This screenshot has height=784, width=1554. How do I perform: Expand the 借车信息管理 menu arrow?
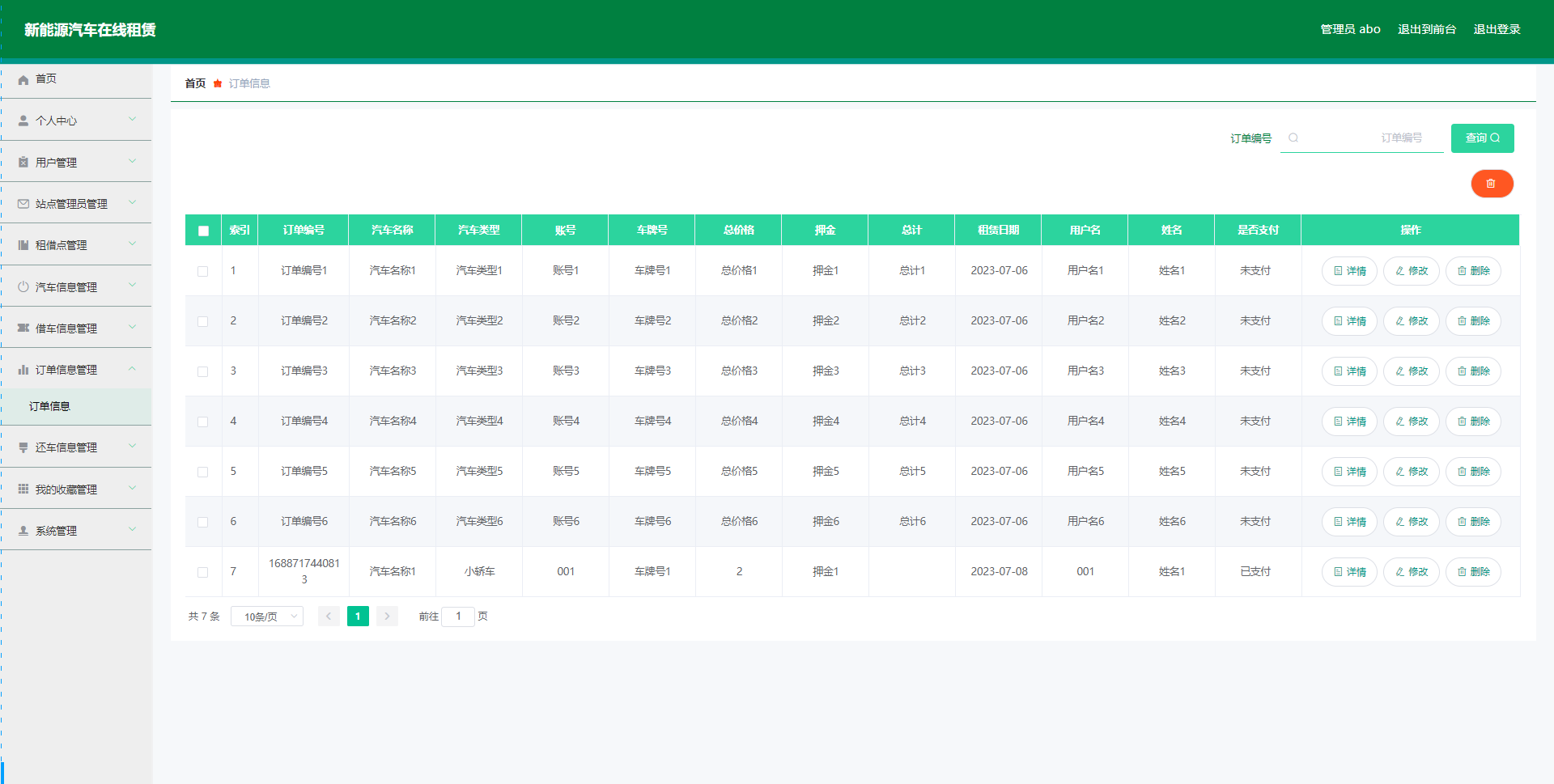(x=132, y=328)
